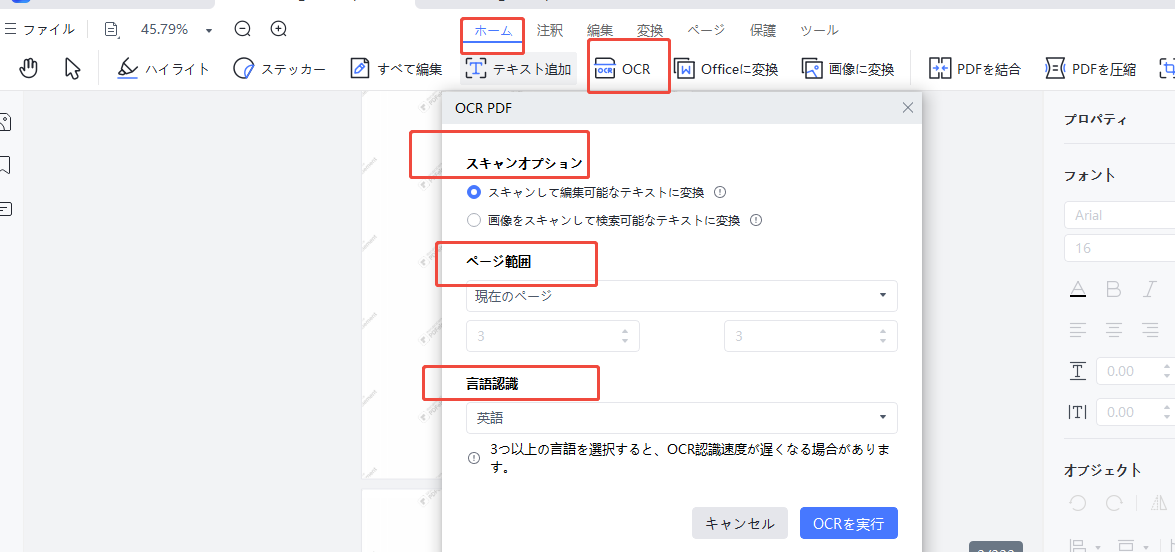Open the font color underline A

[1078, 289]
